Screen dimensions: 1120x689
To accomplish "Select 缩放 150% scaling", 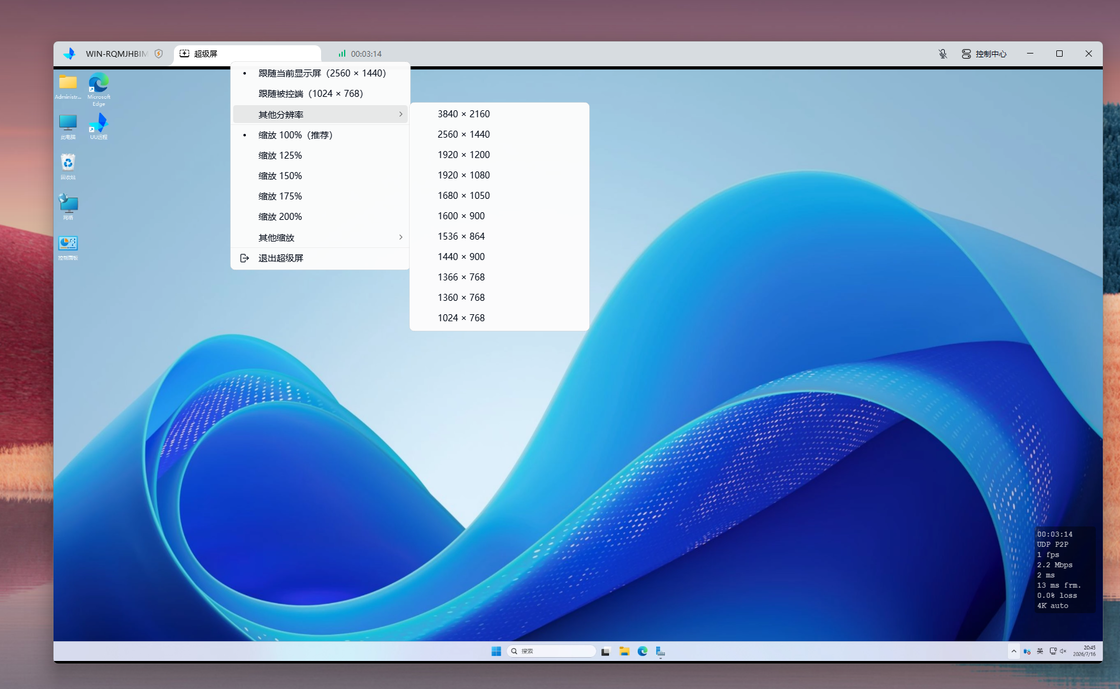I will tap(320, 176).
